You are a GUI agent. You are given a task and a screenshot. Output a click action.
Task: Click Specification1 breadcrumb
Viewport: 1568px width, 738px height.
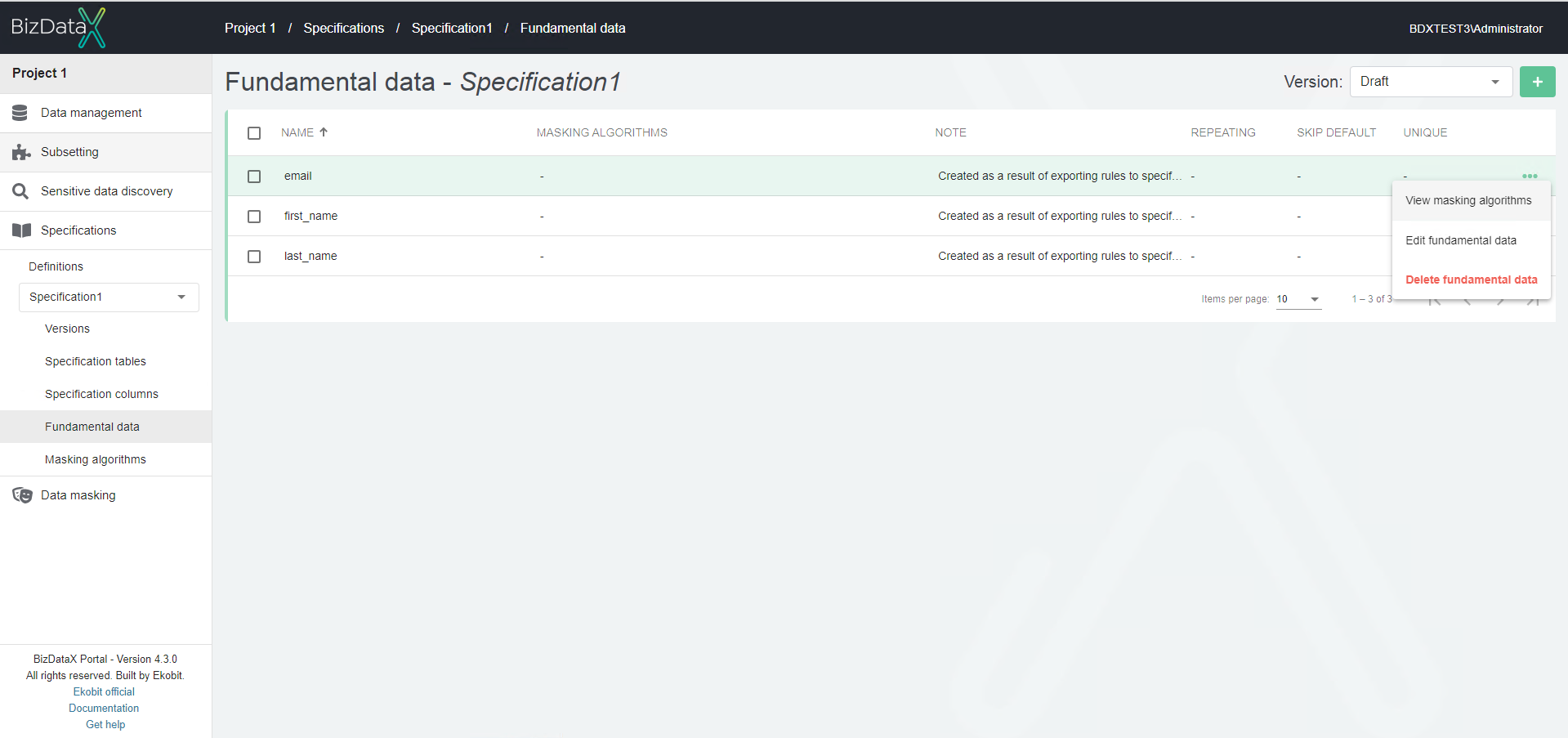click(x=452, y=28)
